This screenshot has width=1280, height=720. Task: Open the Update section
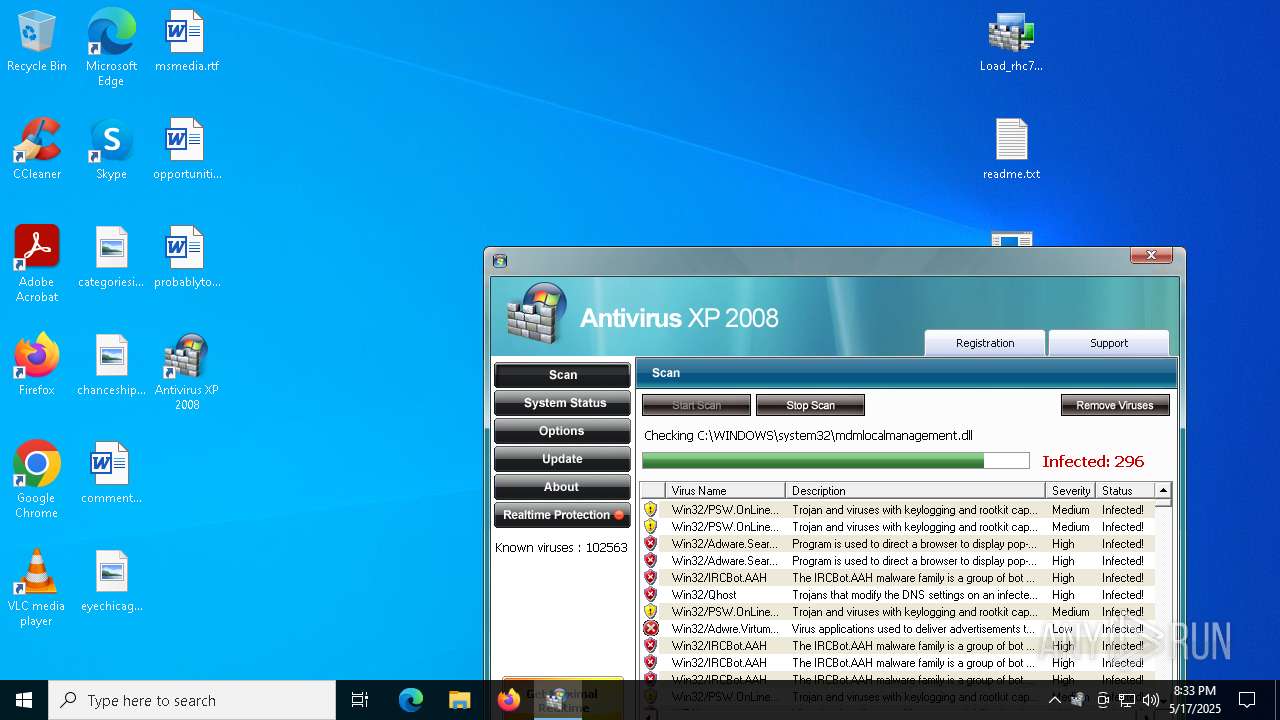click(x=562, y=459)
